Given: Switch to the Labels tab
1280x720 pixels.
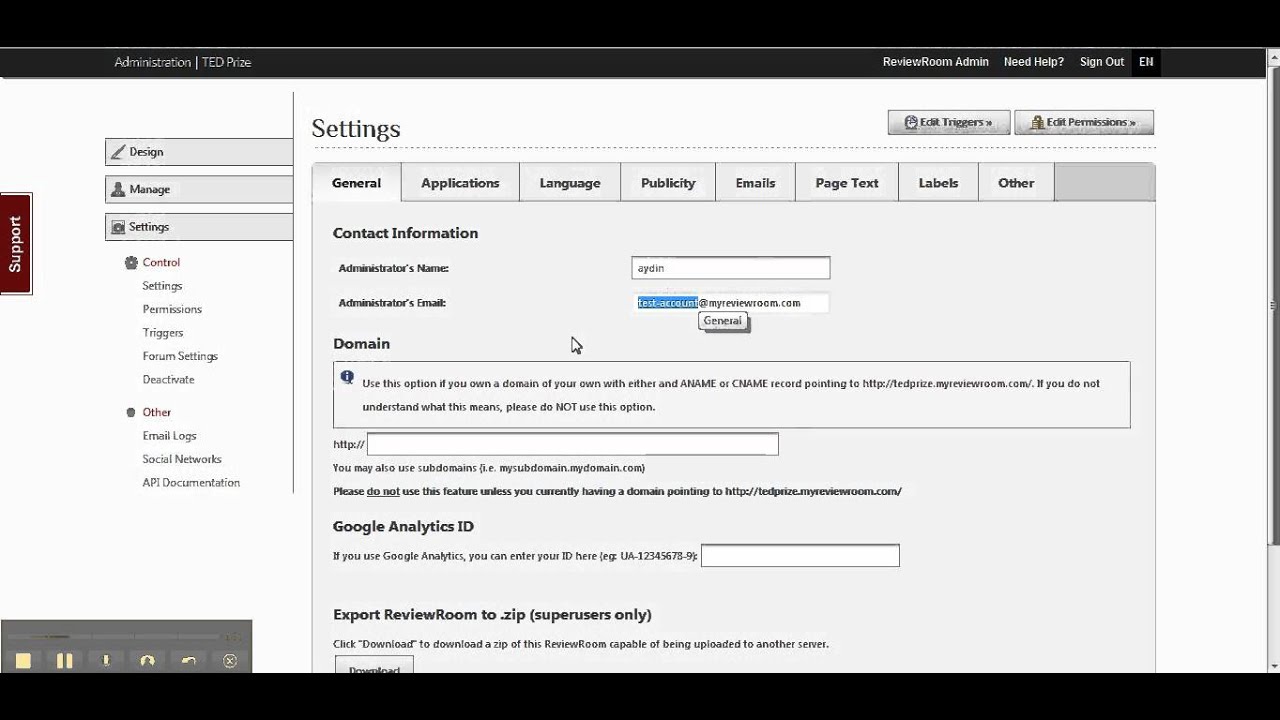Looking at the screenshot, I should point(938,183).
